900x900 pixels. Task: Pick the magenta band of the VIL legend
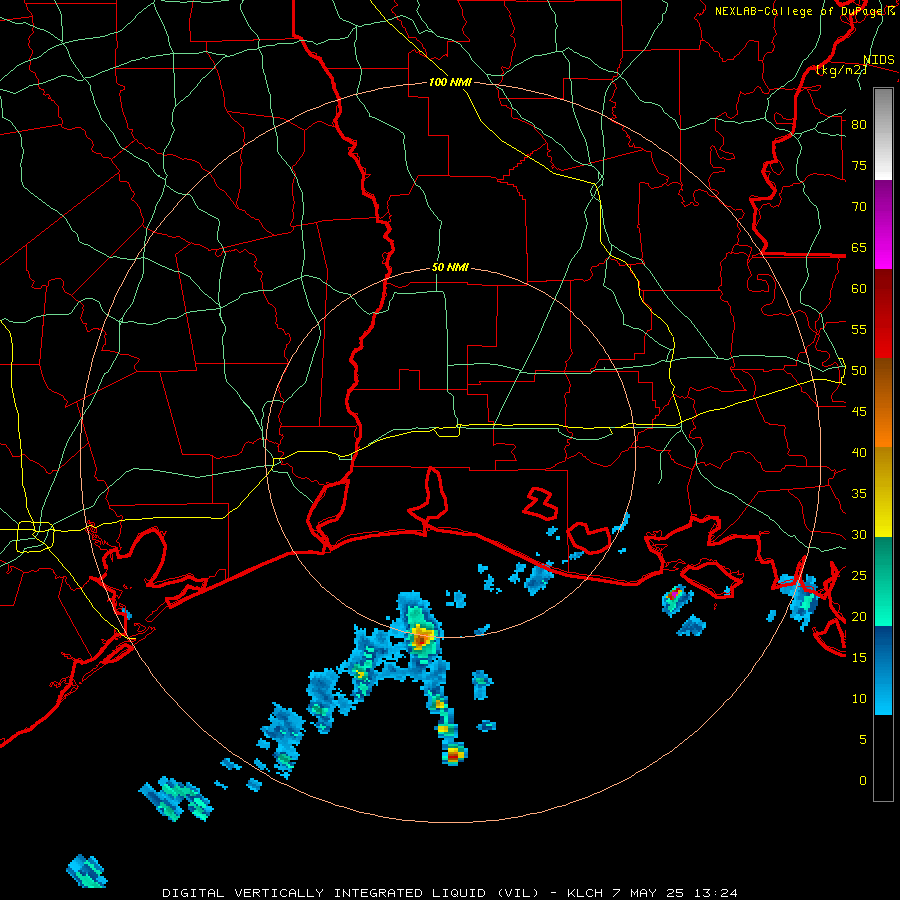coord(883,225)
